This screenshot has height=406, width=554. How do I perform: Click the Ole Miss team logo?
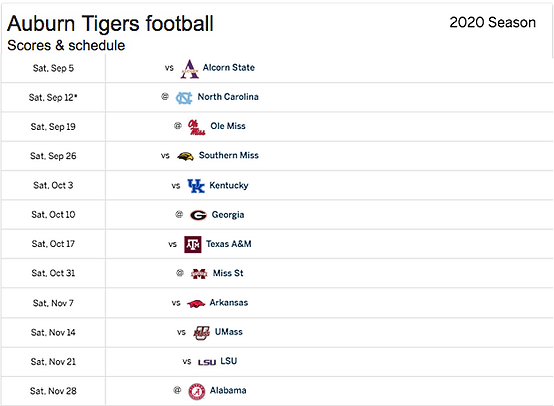pyautogui.click(x=196, y=127)
